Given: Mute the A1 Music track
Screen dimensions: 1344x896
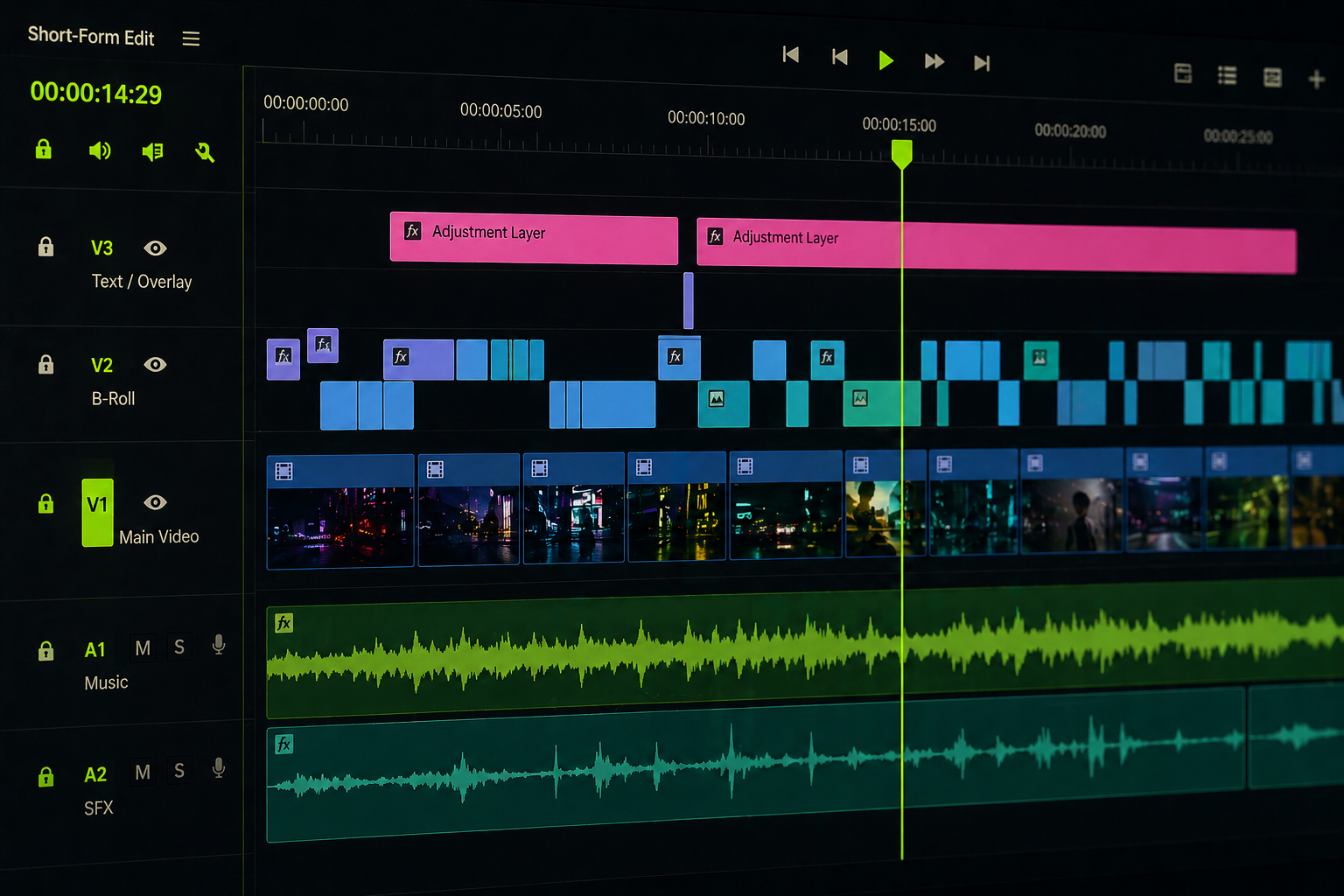Looking at the screenshot, I should coord(143,648).
